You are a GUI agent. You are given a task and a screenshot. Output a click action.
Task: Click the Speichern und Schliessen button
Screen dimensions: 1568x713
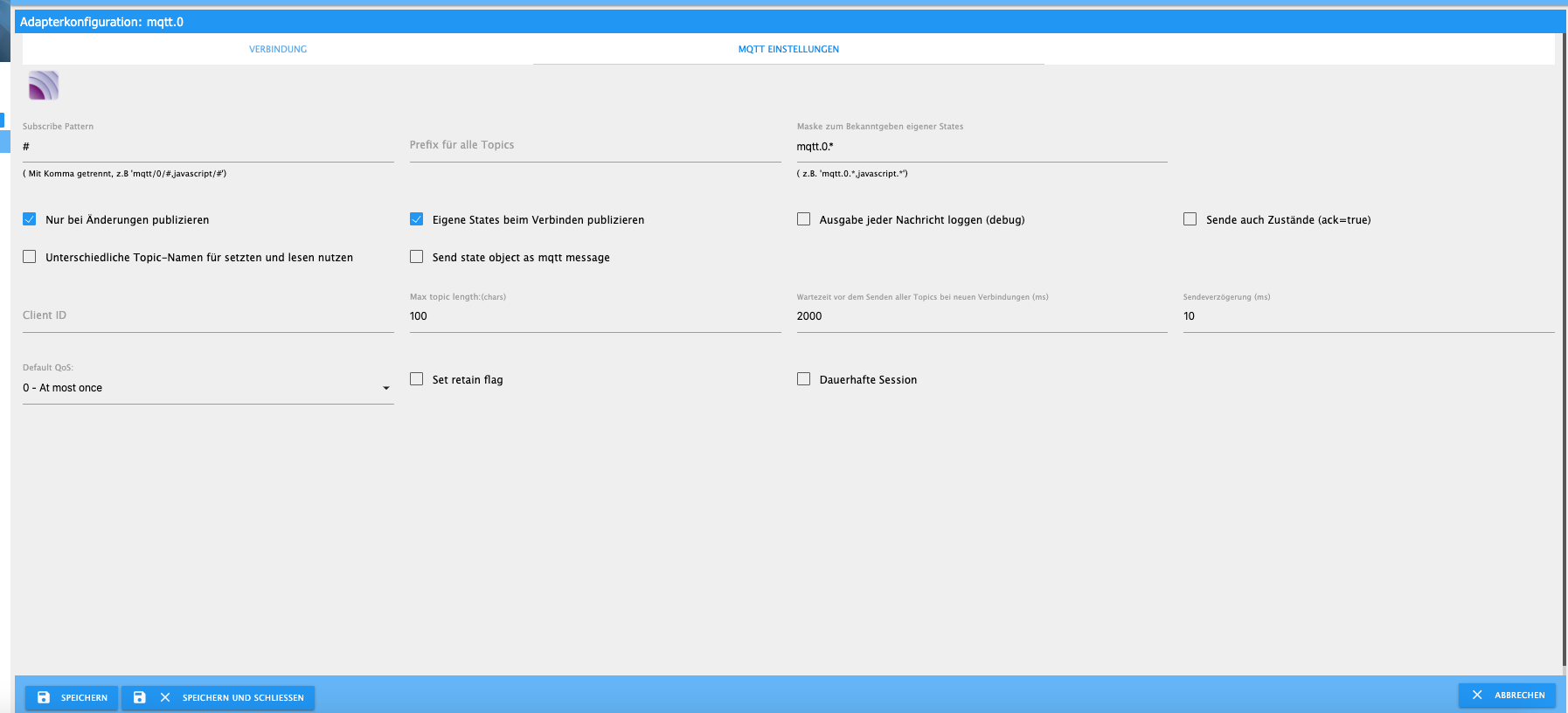219,697
